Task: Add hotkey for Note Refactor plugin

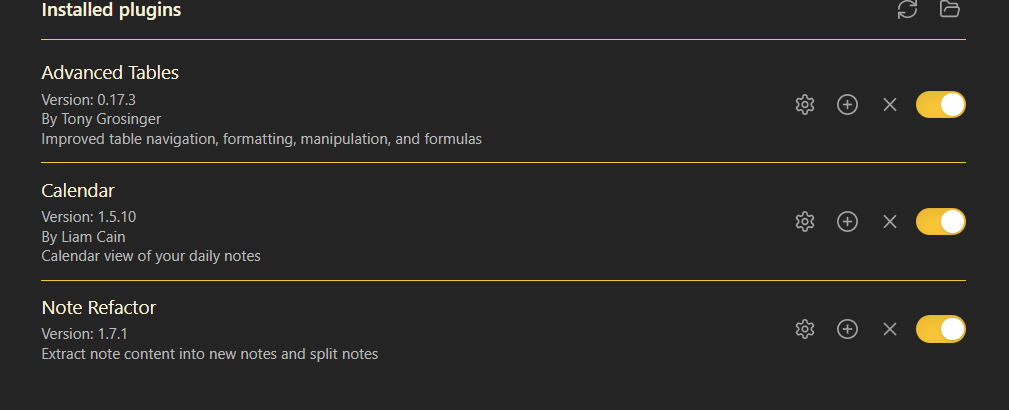Action: tap(847, 329)
